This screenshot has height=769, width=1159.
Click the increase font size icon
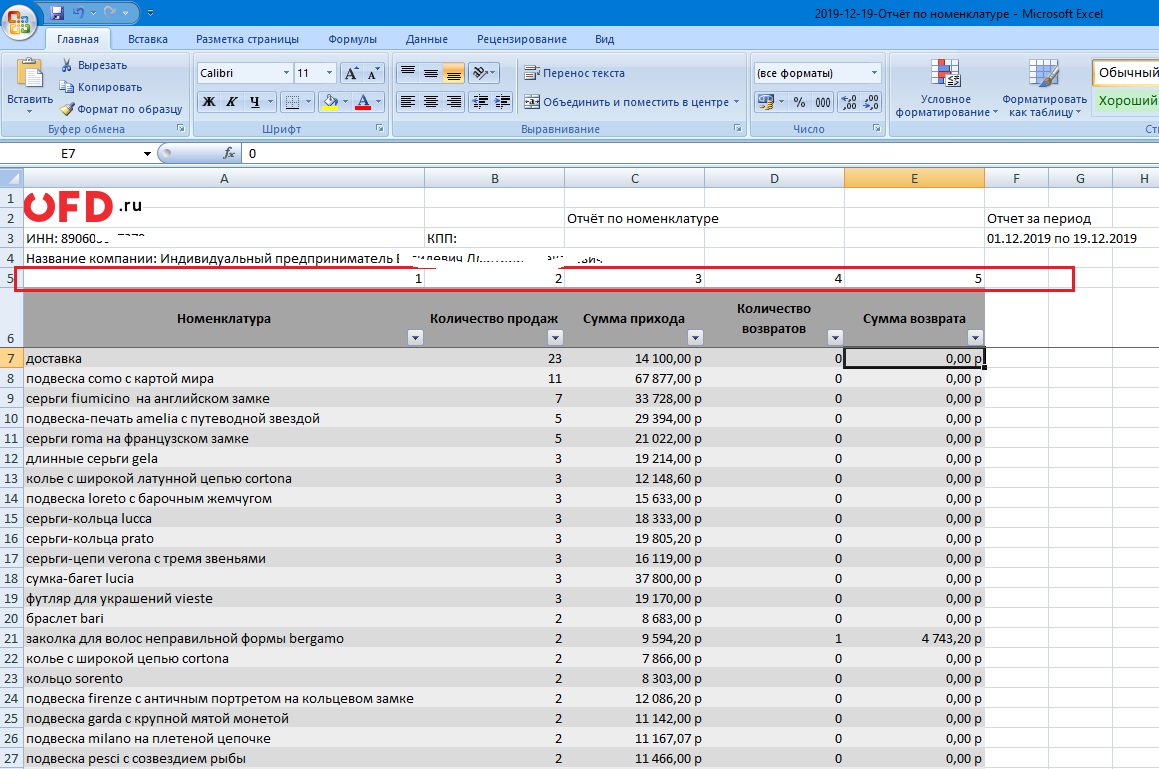351,73
